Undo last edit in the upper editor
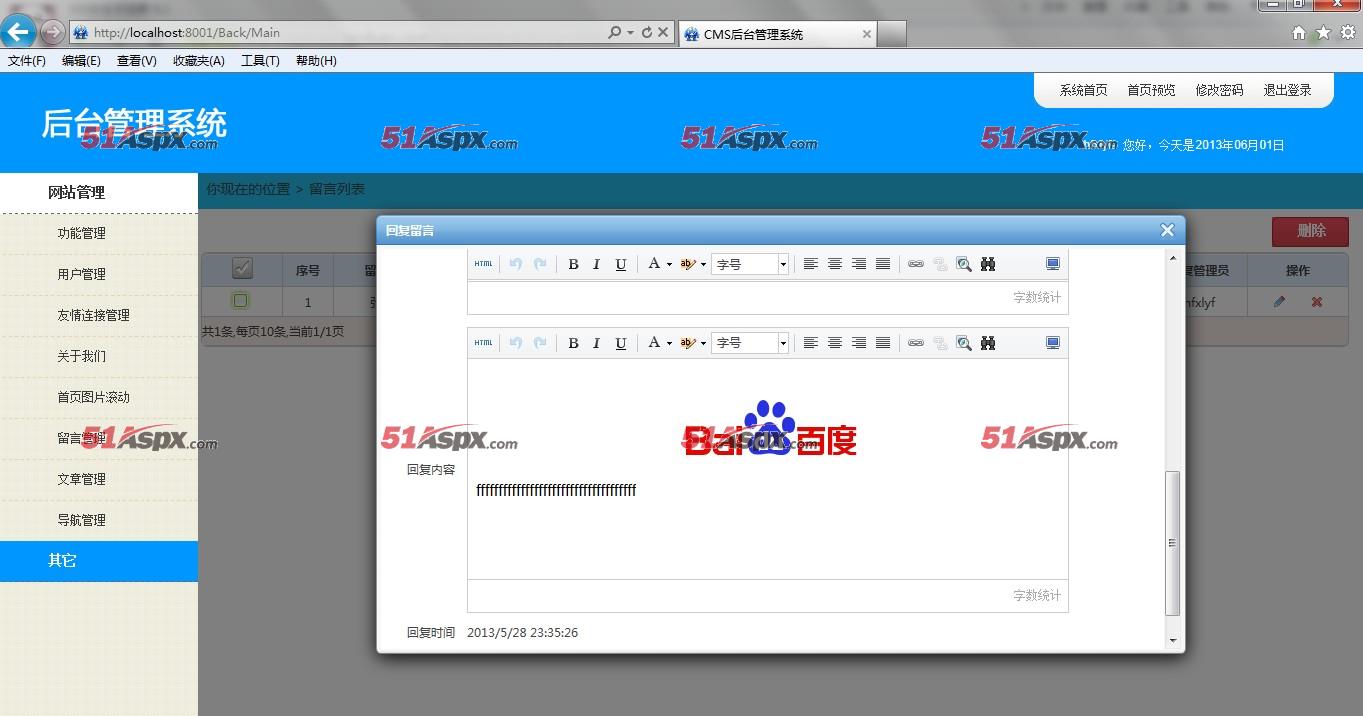Image resolution: width=1363 pixels, height=716 pixels. pyautogui.click(x=516, y=264)
